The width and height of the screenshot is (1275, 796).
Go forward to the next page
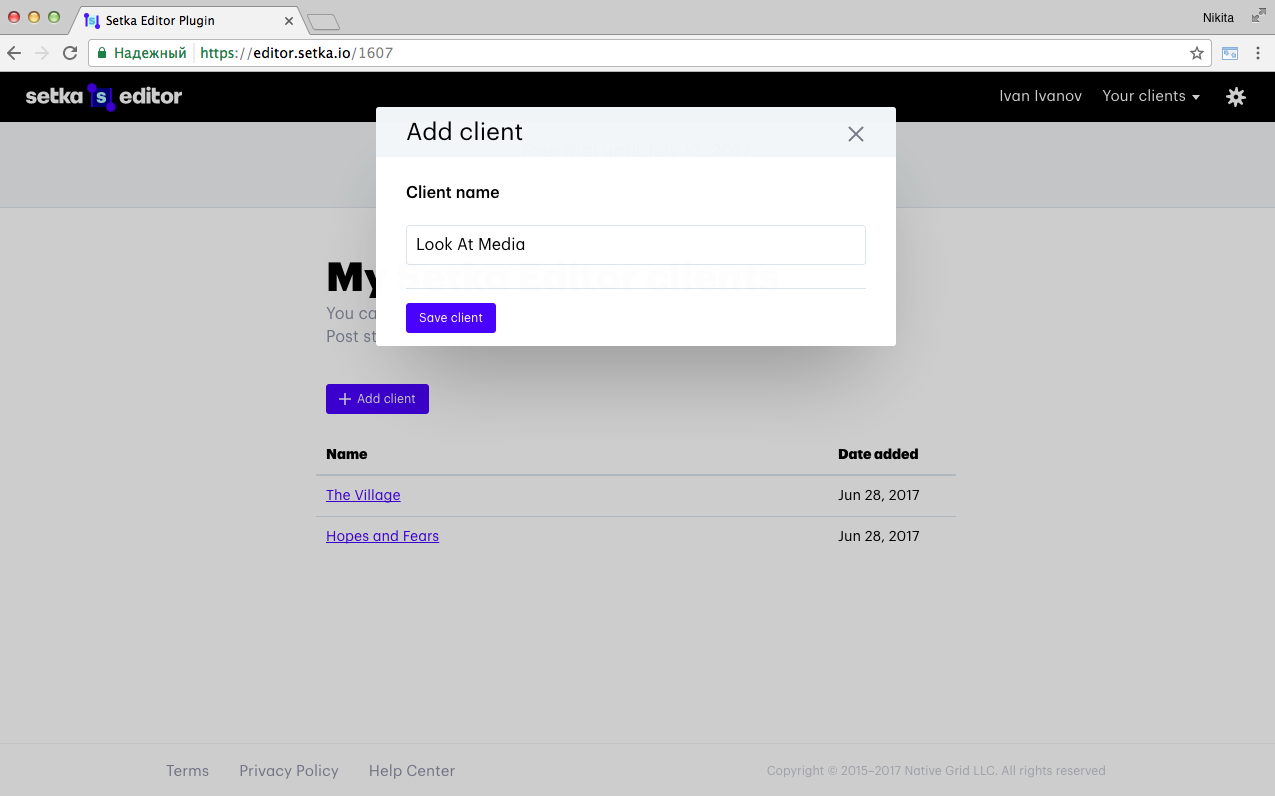click(x=42, y=53)
